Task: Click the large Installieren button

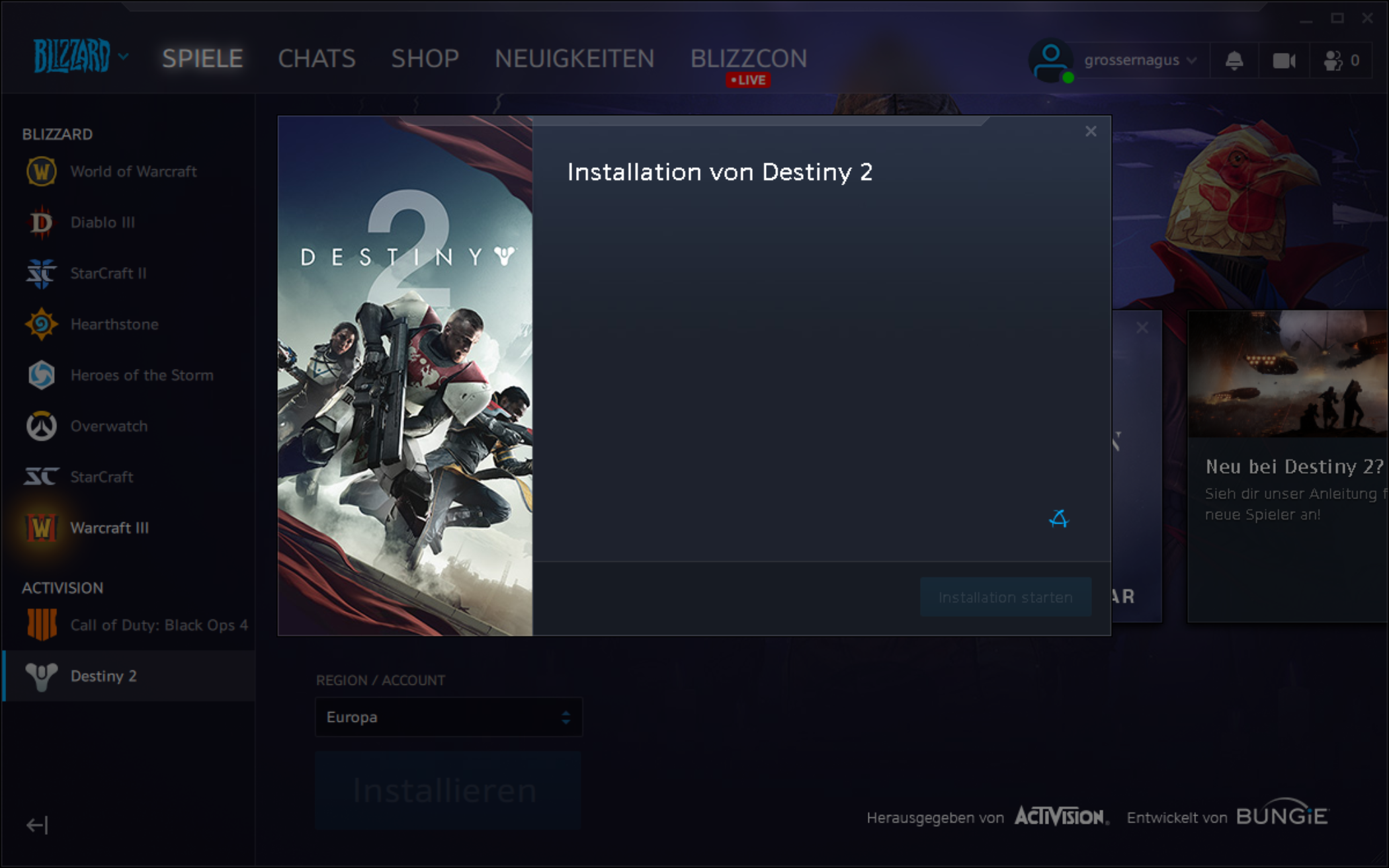Action: tap(448, 791)
